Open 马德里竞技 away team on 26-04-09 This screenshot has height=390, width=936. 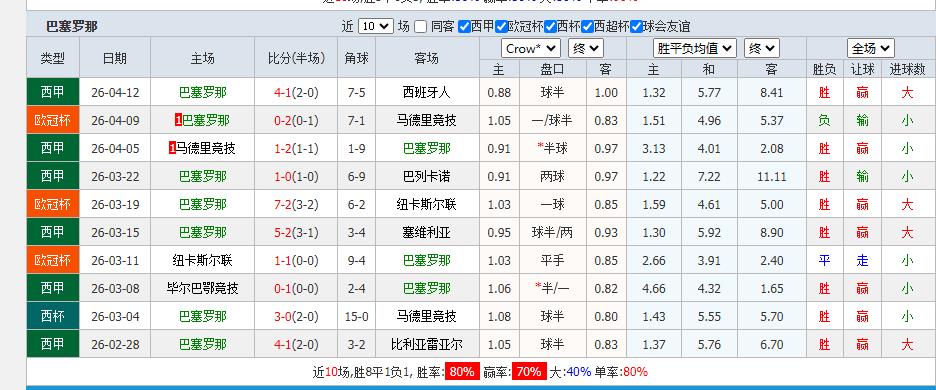pyautogui.click(x=427, y=121)
